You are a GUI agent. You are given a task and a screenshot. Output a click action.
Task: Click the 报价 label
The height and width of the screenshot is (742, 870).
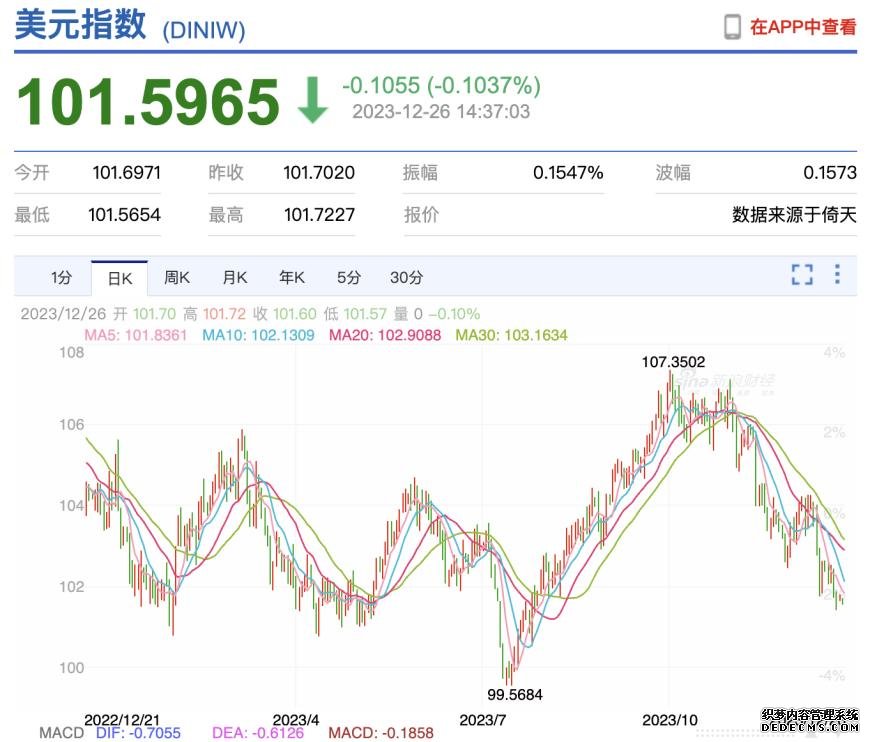(x=421, y=215)
